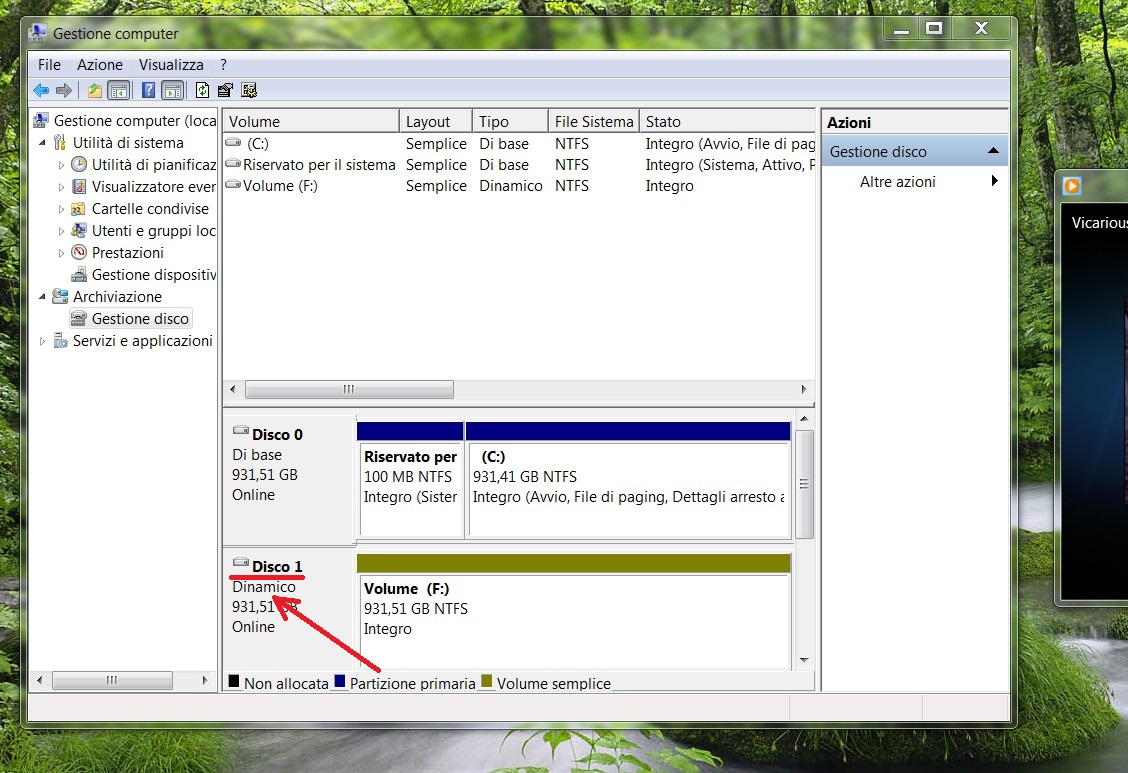Open the blue Help toolbar icon
This screenshot has height=773, width=1128.
[148, 91]
